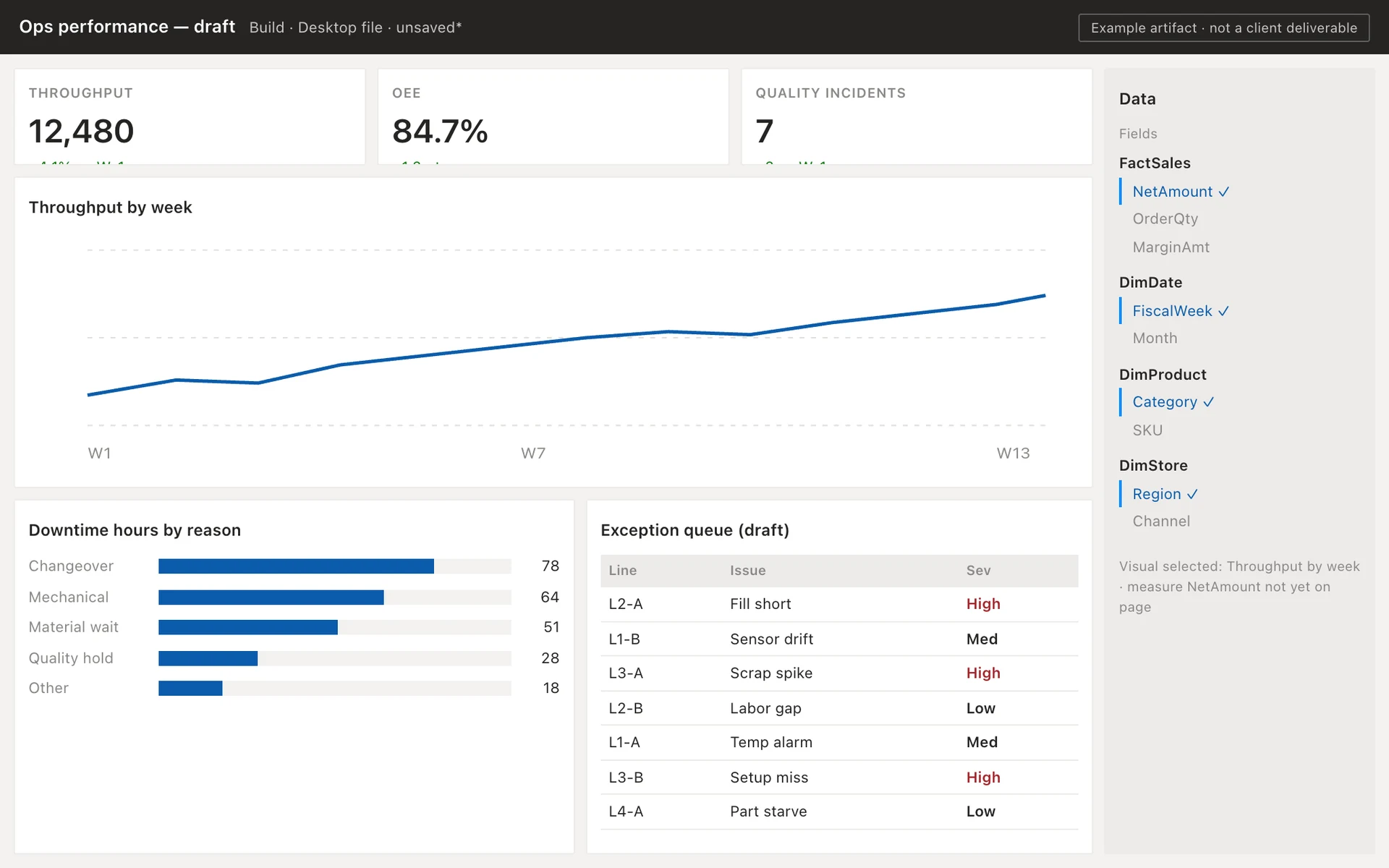Click the Build · Desktop file · unsaved status

[x=355, y=27]
